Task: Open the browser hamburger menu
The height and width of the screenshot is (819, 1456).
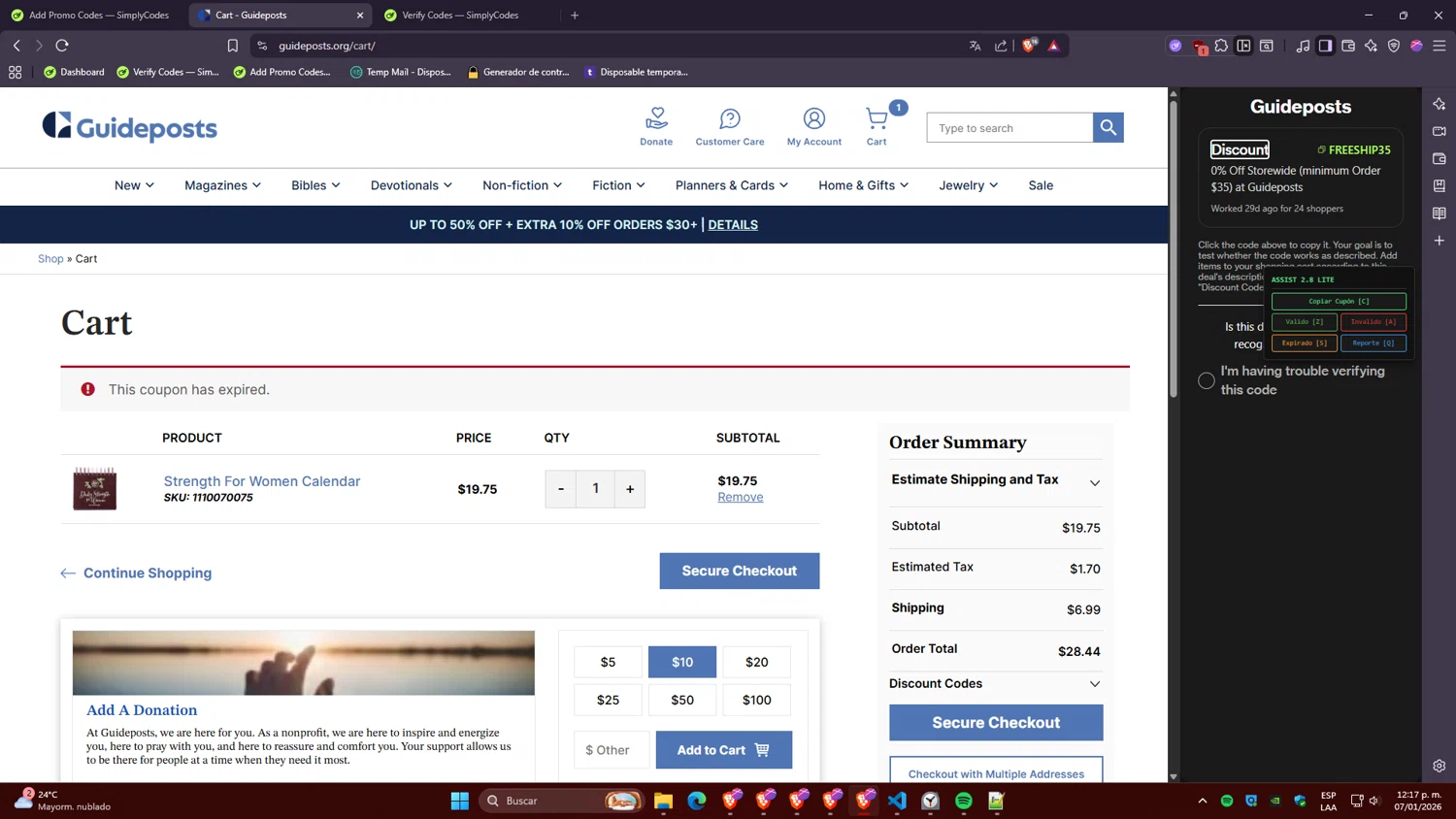Action: (1439, 46)
